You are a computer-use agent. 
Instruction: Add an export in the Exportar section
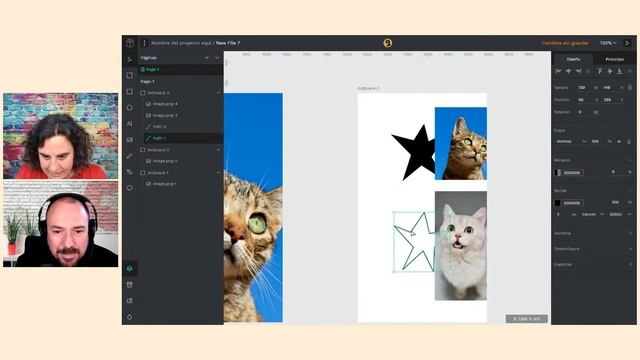[x=630, y=264]
